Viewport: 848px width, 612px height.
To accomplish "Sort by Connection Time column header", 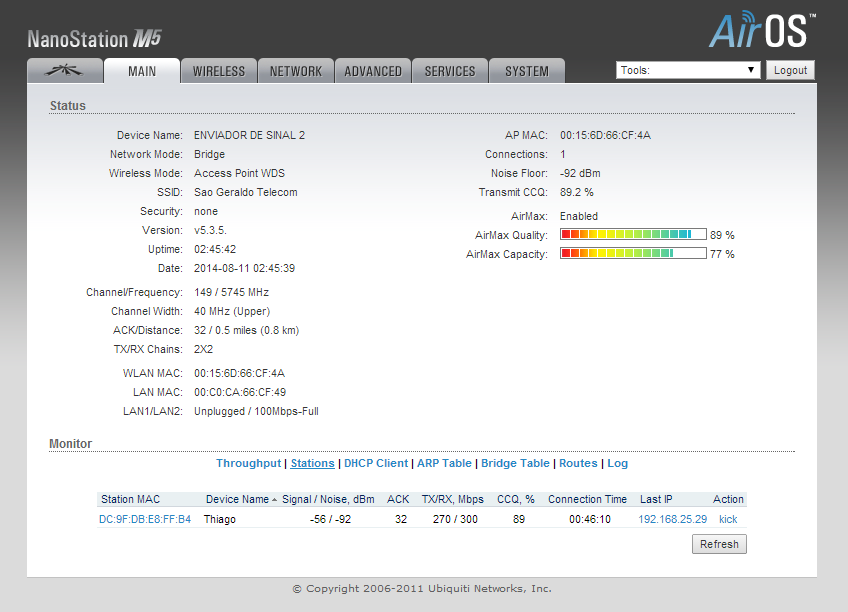I will click(x=587, y=499).
